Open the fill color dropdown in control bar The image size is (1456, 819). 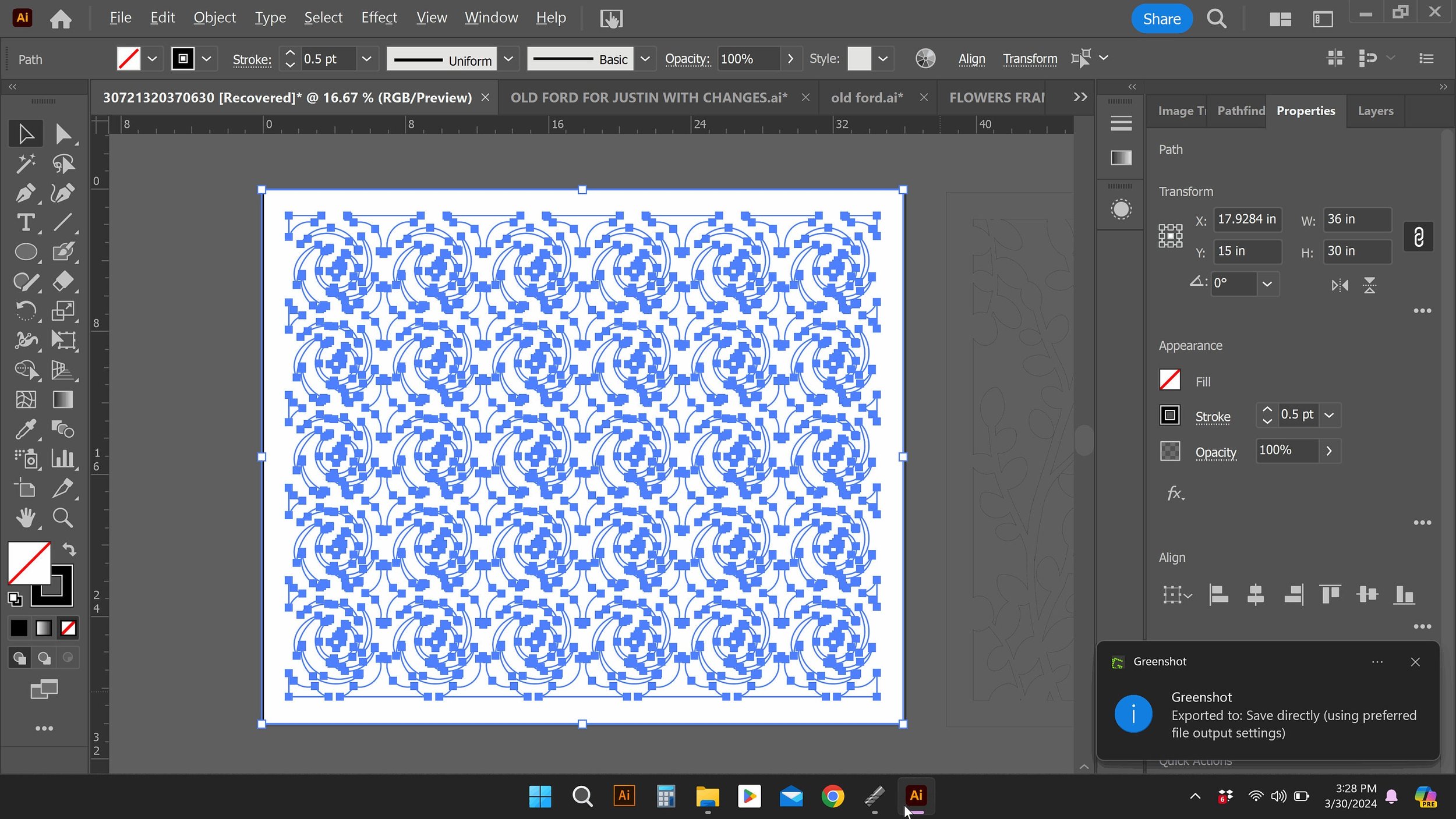coord(152,59)
